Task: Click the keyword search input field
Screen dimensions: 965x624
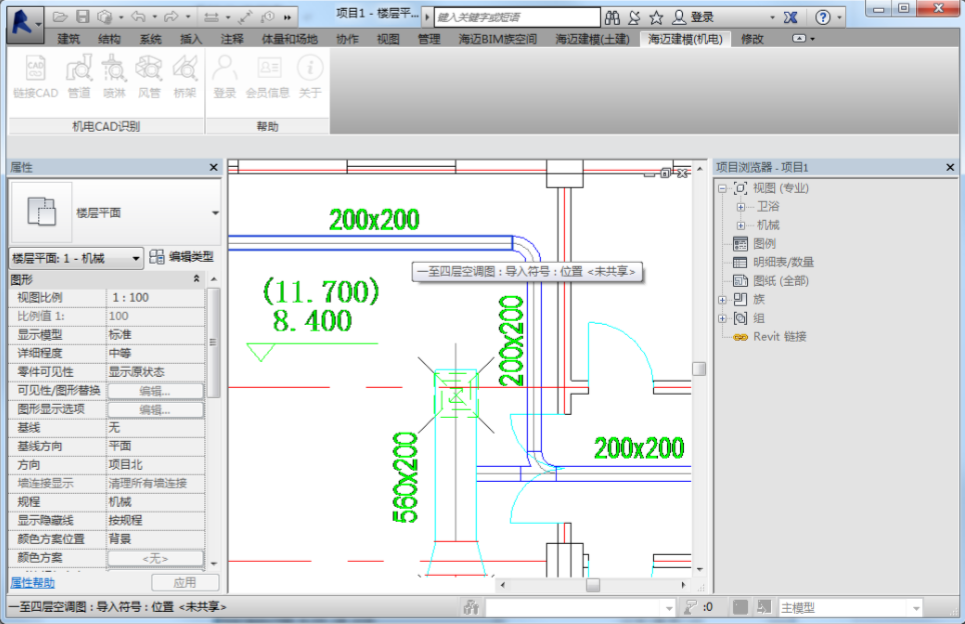Action: [517, 17]
